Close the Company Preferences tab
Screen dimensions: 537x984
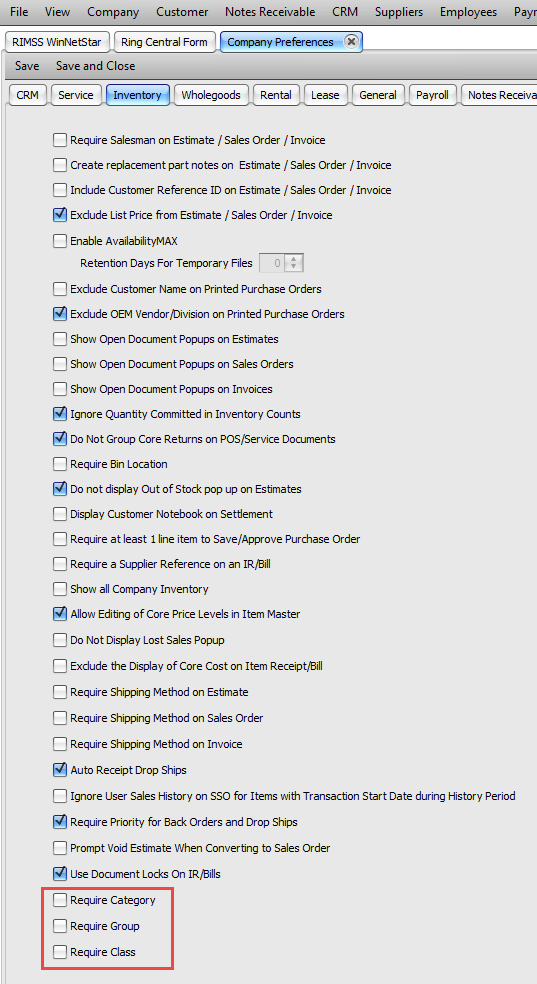click(351, 42)
